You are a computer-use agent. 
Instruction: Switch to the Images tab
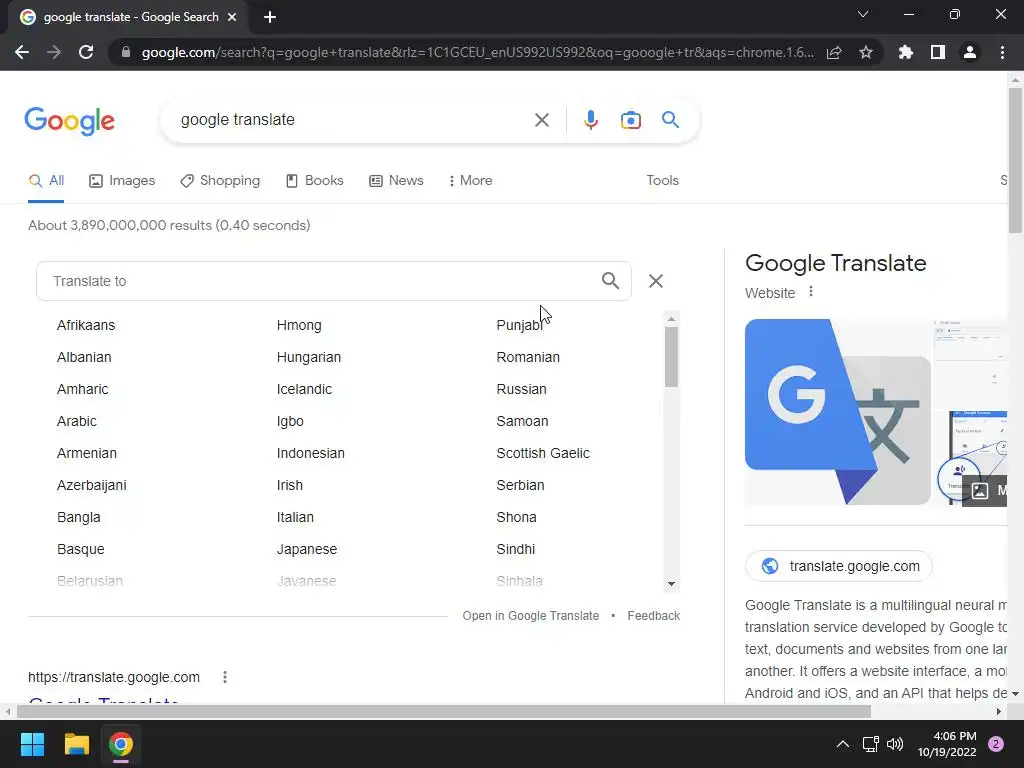(x=122, y=180)
